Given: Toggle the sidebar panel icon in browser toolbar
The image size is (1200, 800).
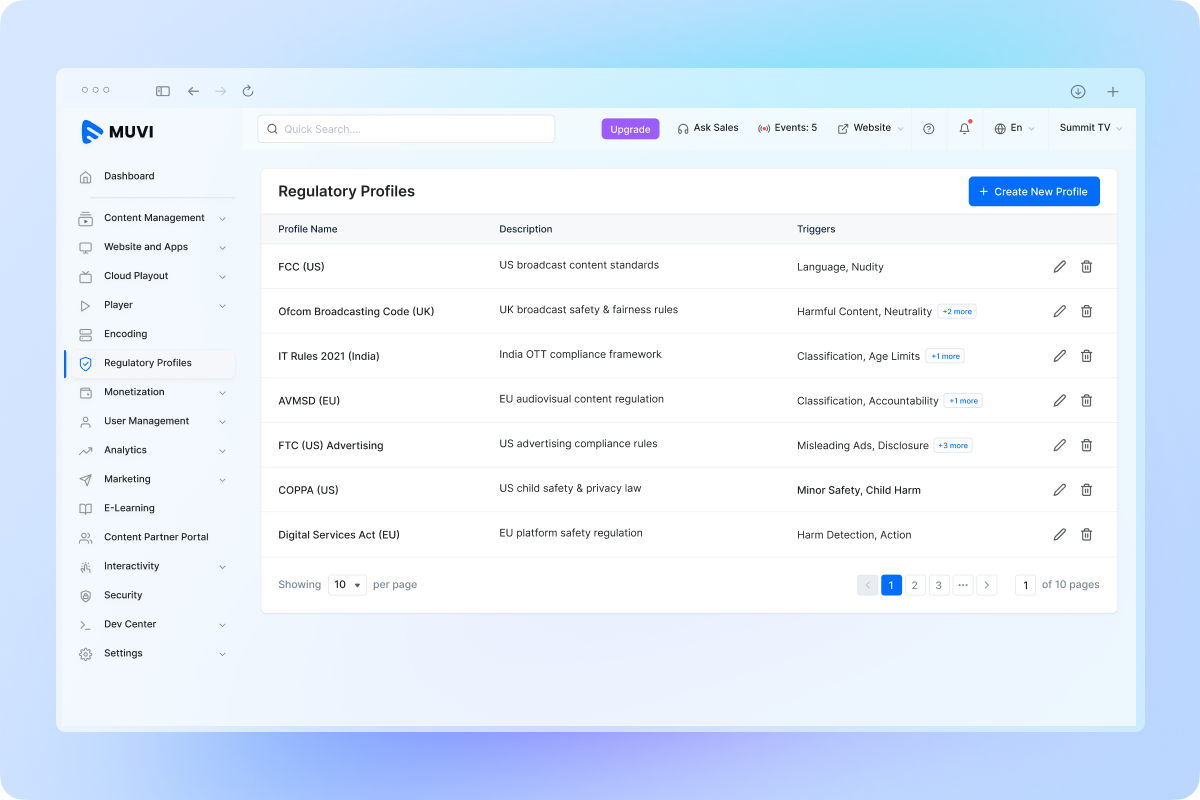Looking at the screenshot, I should [x=162, y=91].
